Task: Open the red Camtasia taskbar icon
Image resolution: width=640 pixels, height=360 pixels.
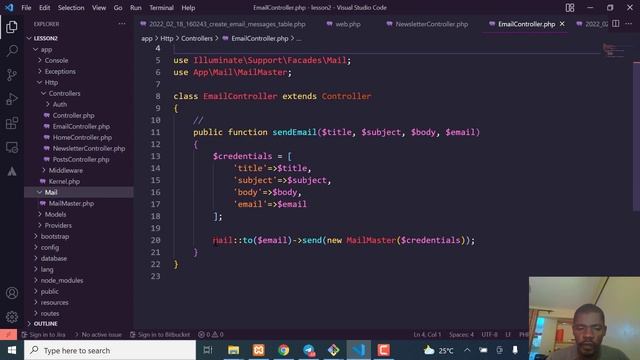Action: tap(384, 350)
